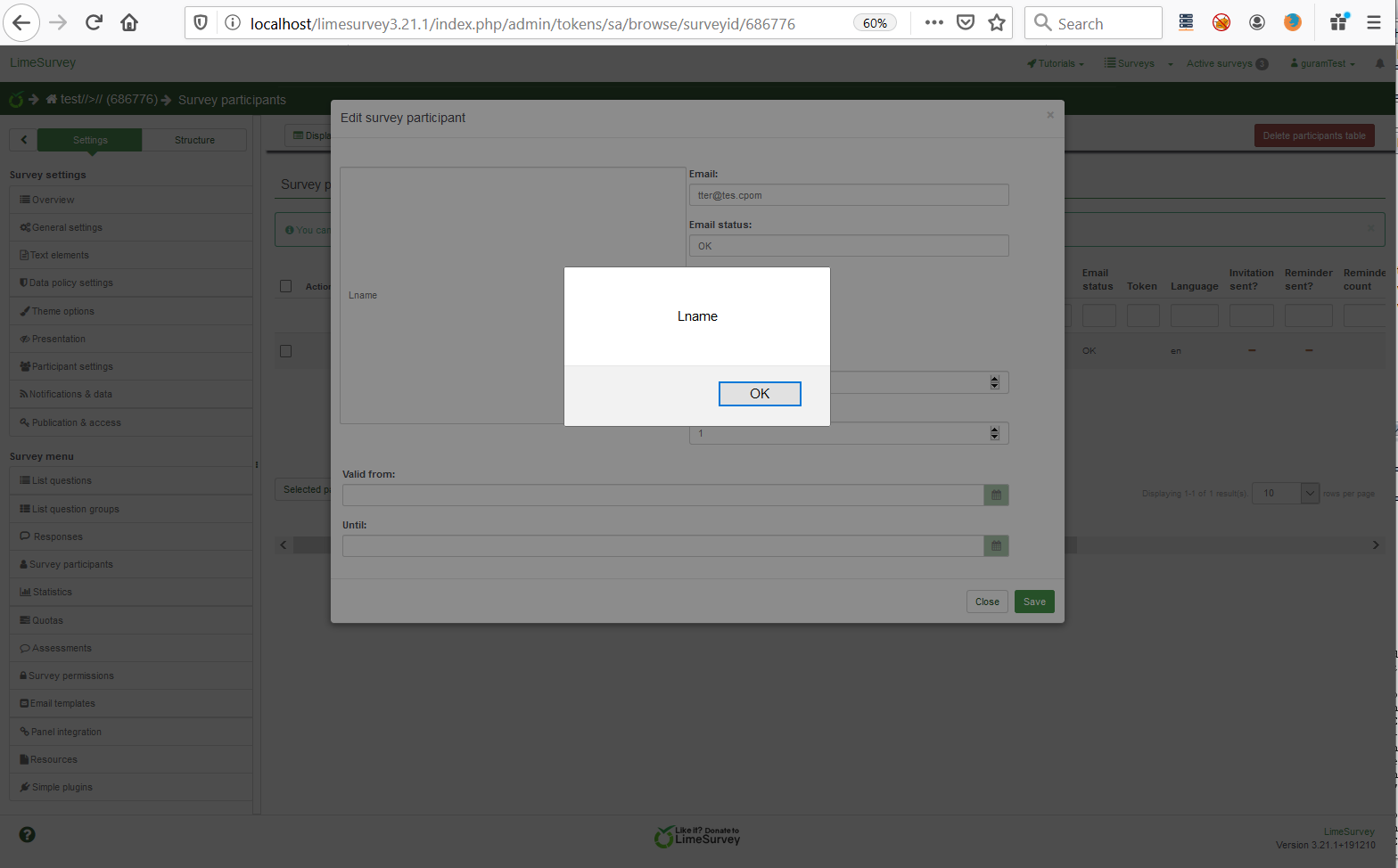The width and height of the screenshot is (1398, 868).
Task: Go to the browser Home page
Action: click(x=129, y=23)
